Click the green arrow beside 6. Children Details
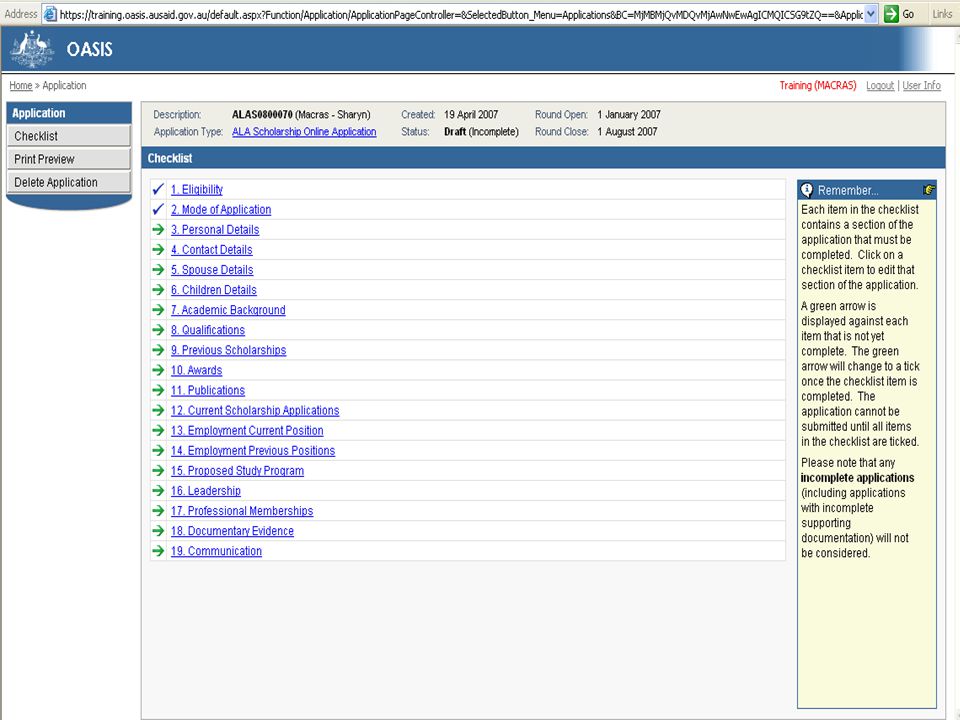This screenshot has height=720, width=960. 158,290
